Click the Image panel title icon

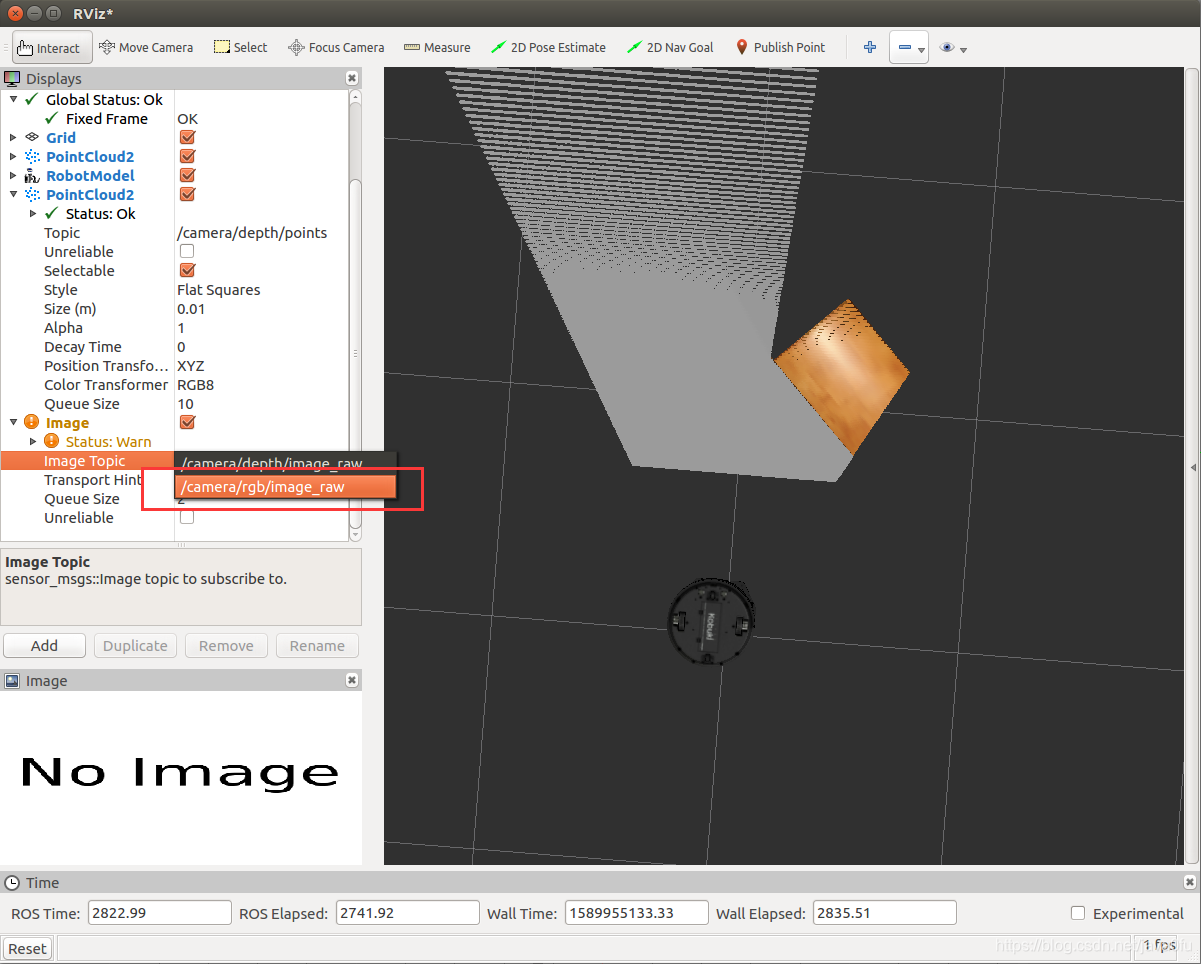click(12, 680)
